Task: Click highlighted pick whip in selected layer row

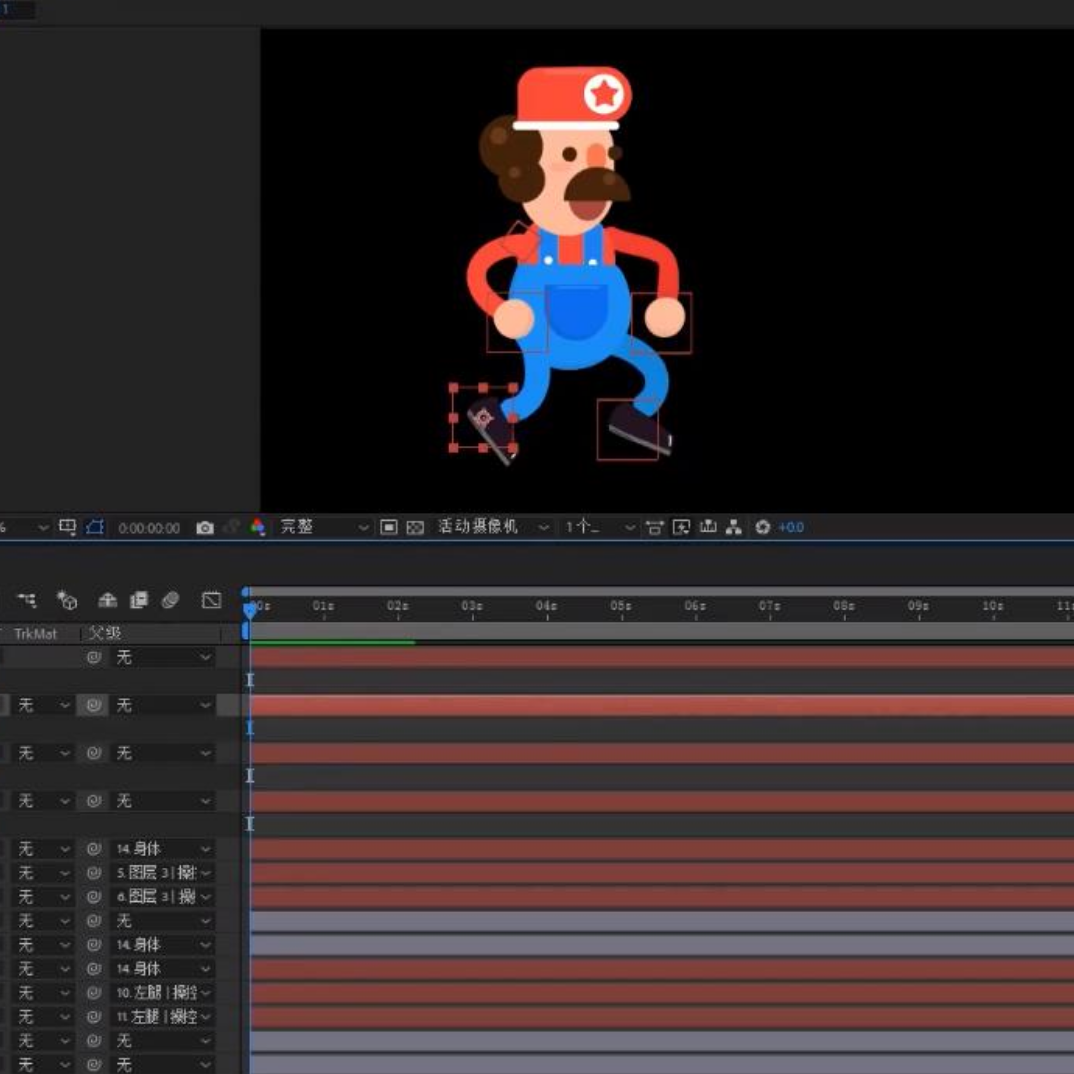Action: pyautogui.click(x=93, y=705)
